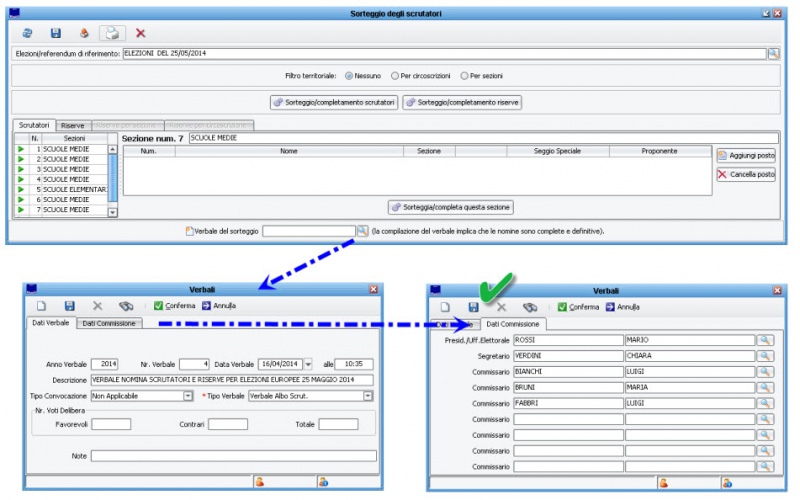Image resolution: width=800 pixels, height=500 pixels.
Task: Open lookup for Elezioni/referendum di riferimento field
Action: [773, 53]
